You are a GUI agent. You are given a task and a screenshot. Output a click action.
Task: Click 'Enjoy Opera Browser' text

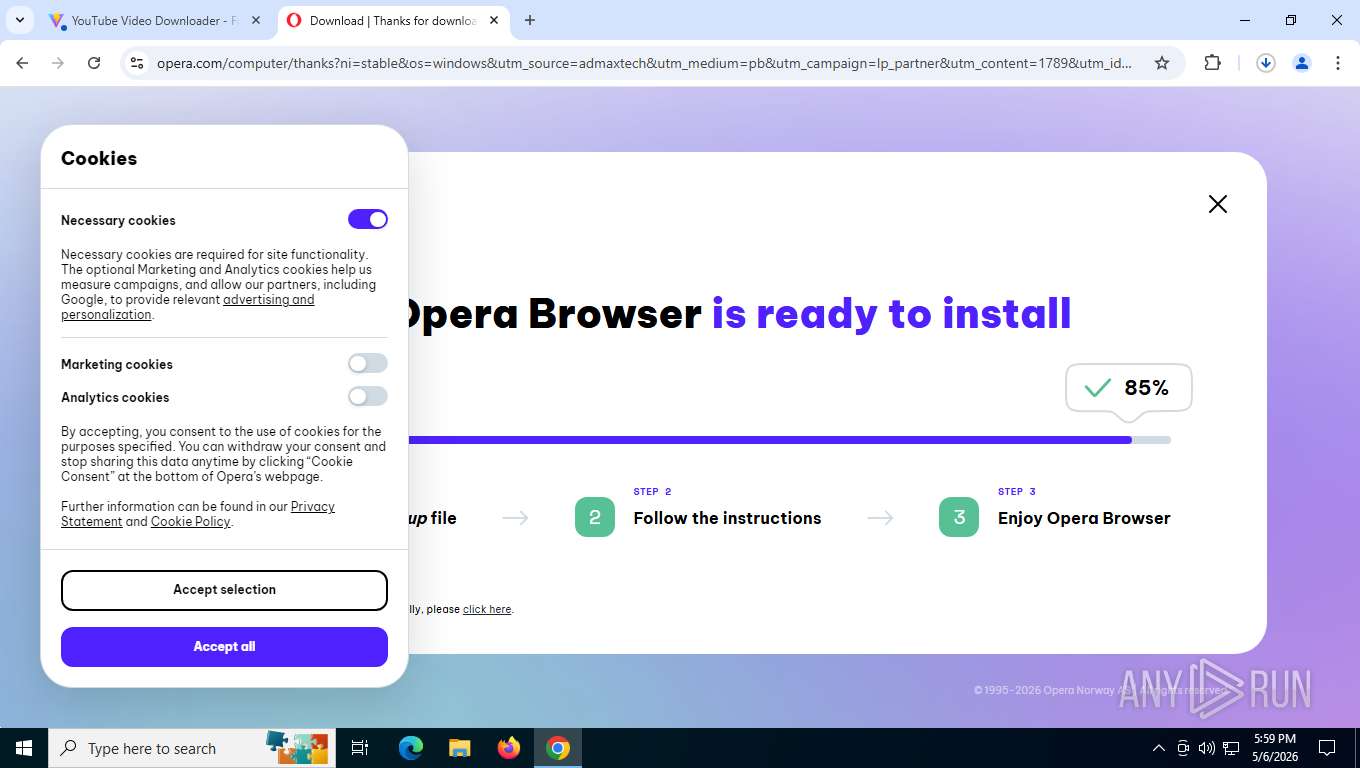pyautogui.click(x=1084, y=518)
